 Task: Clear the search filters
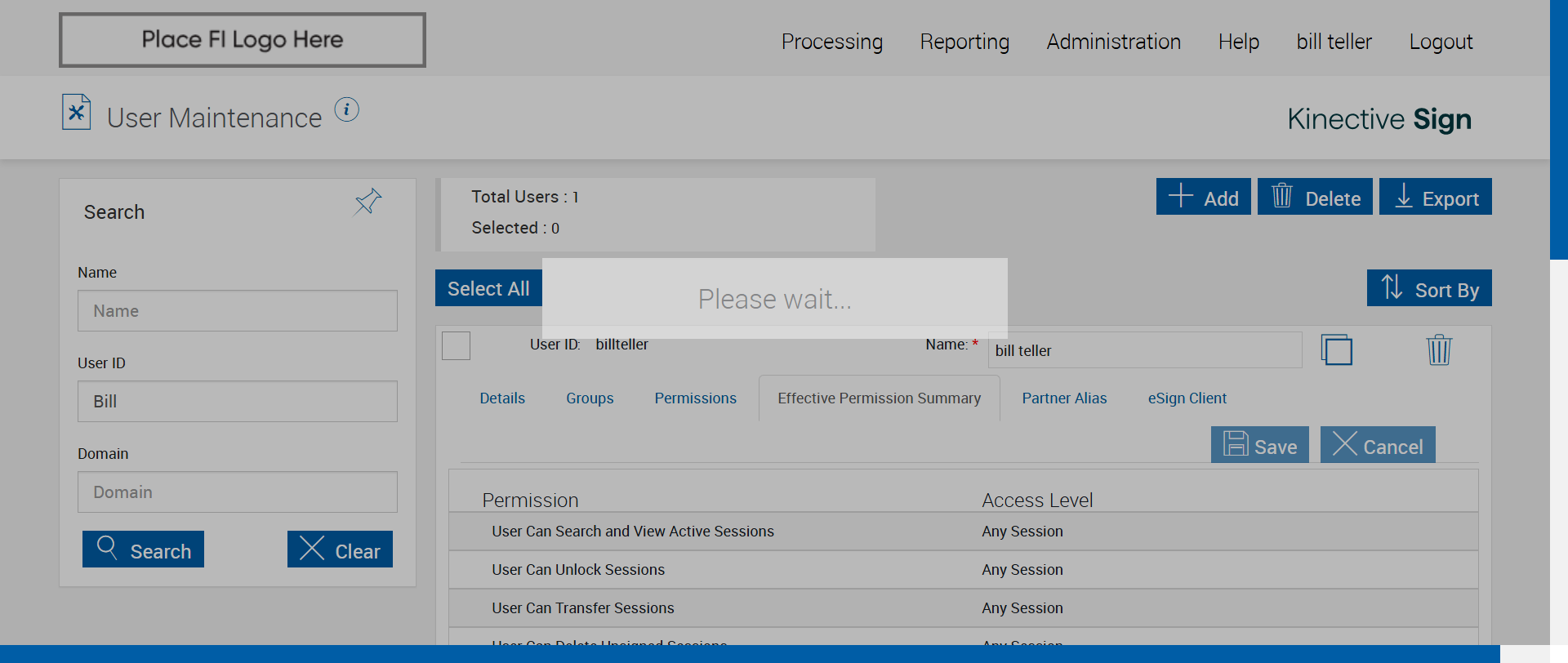point(340,550)
